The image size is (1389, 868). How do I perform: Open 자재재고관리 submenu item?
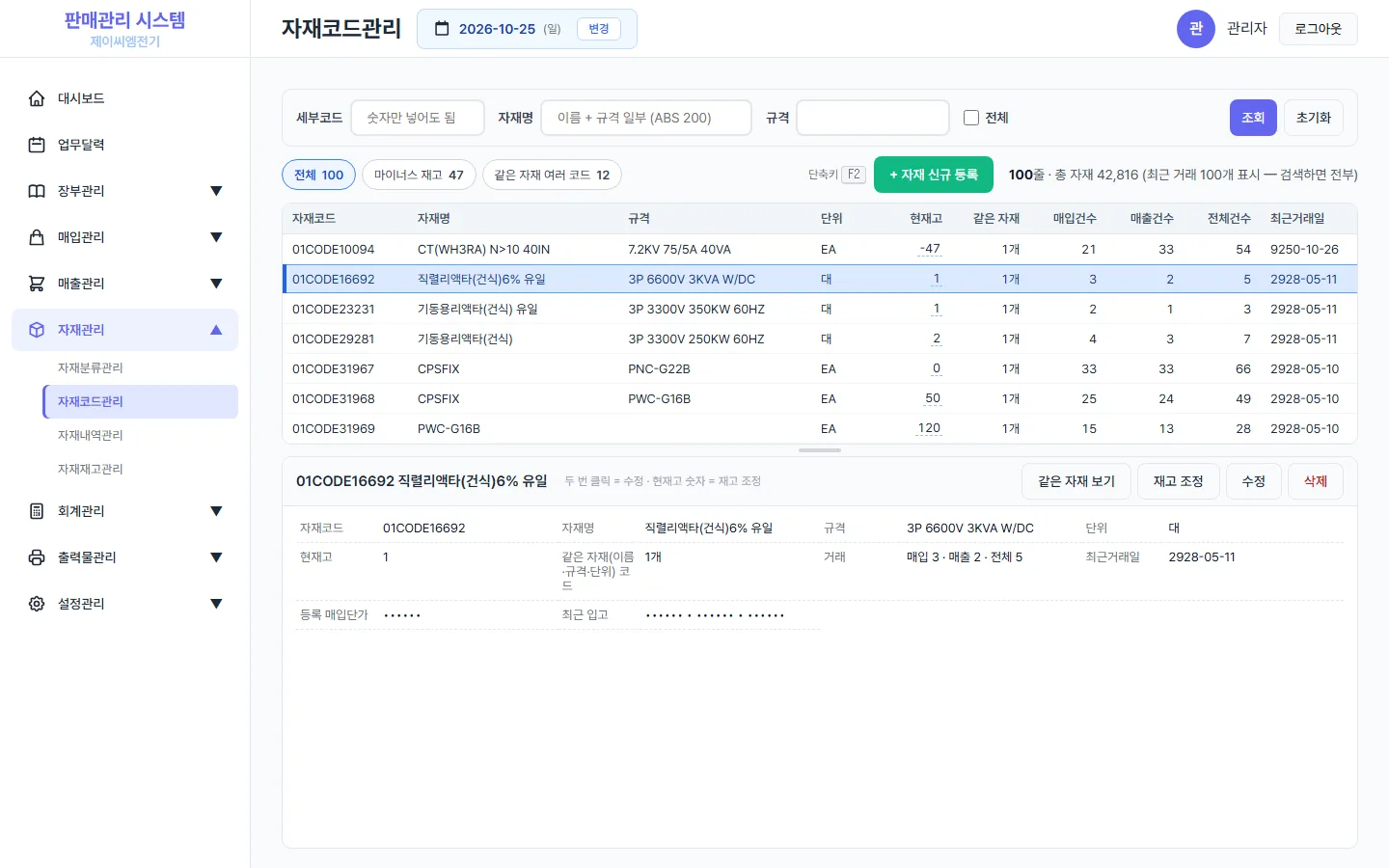[x=141, y=470]
